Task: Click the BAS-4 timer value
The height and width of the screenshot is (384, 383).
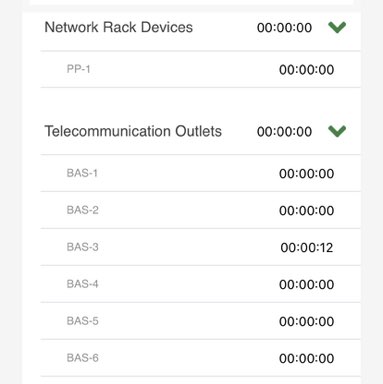Action: pos(307,285)
